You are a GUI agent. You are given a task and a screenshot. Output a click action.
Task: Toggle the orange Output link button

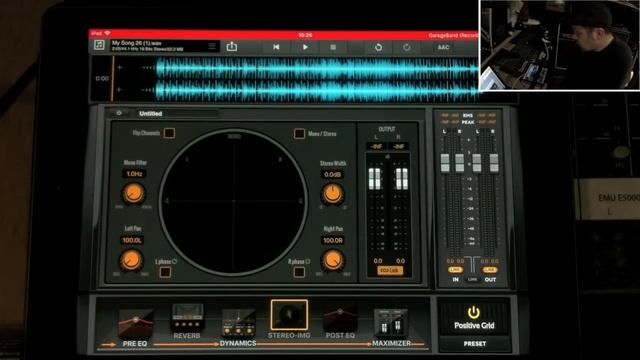point(390,270)
